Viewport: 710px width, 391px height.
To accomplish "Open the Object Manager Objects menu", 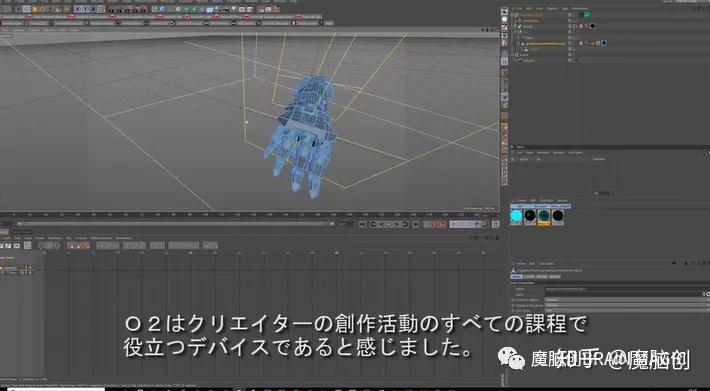I will click(552, 9).
